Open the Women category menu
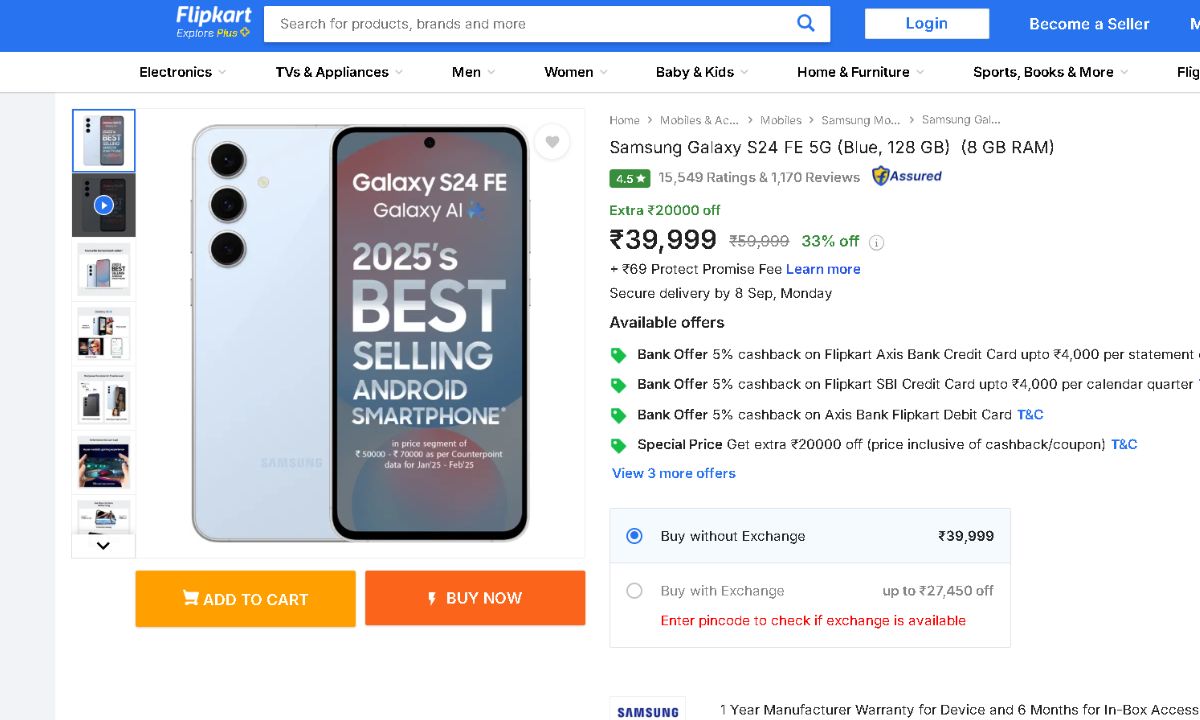The image size is (1200, 720). (x=575, y=72)
